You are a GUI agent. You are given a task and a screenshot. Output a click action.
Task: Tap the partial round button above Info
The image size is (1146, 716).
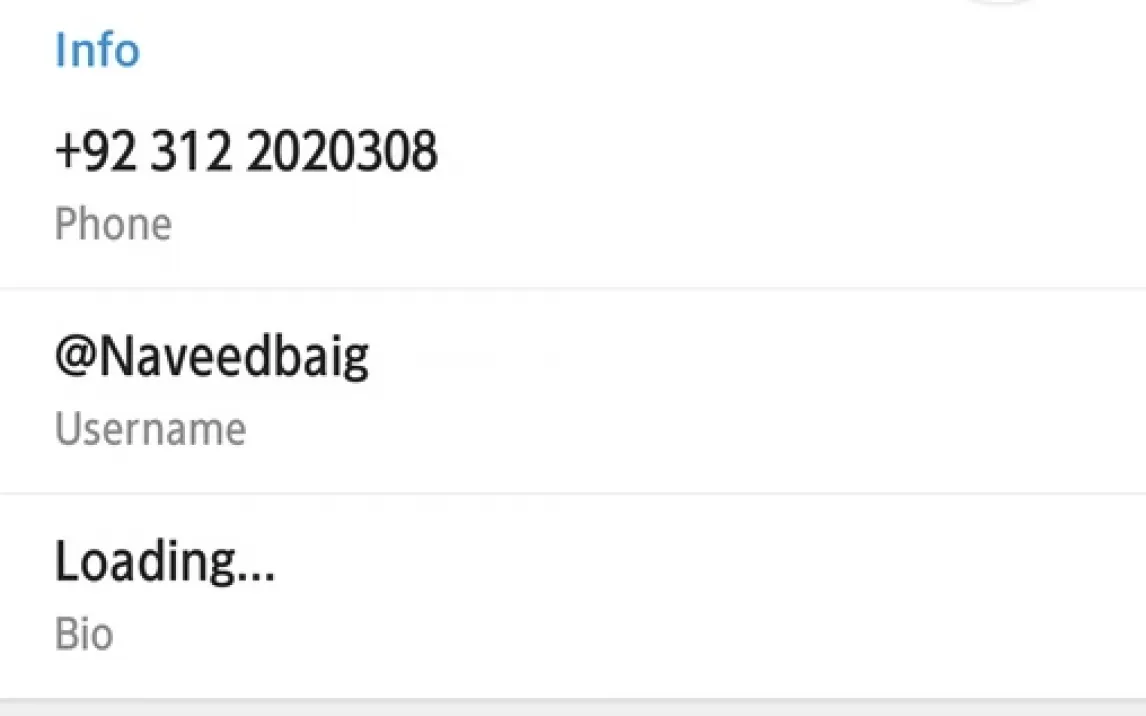1001,2
